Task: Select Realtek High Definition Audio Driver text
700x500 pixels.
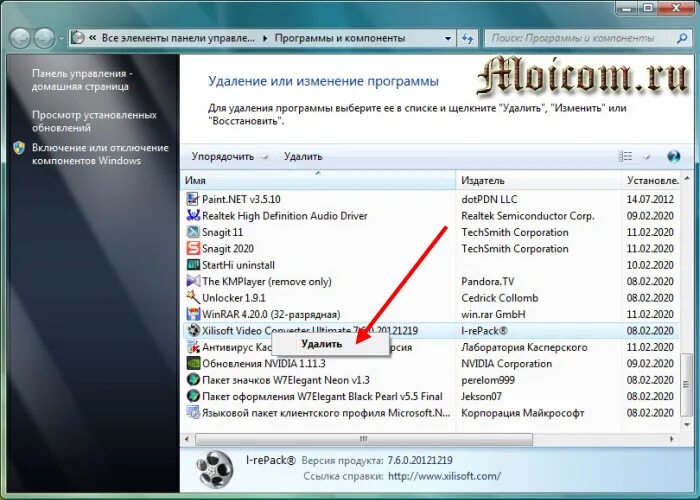Action: click(284, 216)
